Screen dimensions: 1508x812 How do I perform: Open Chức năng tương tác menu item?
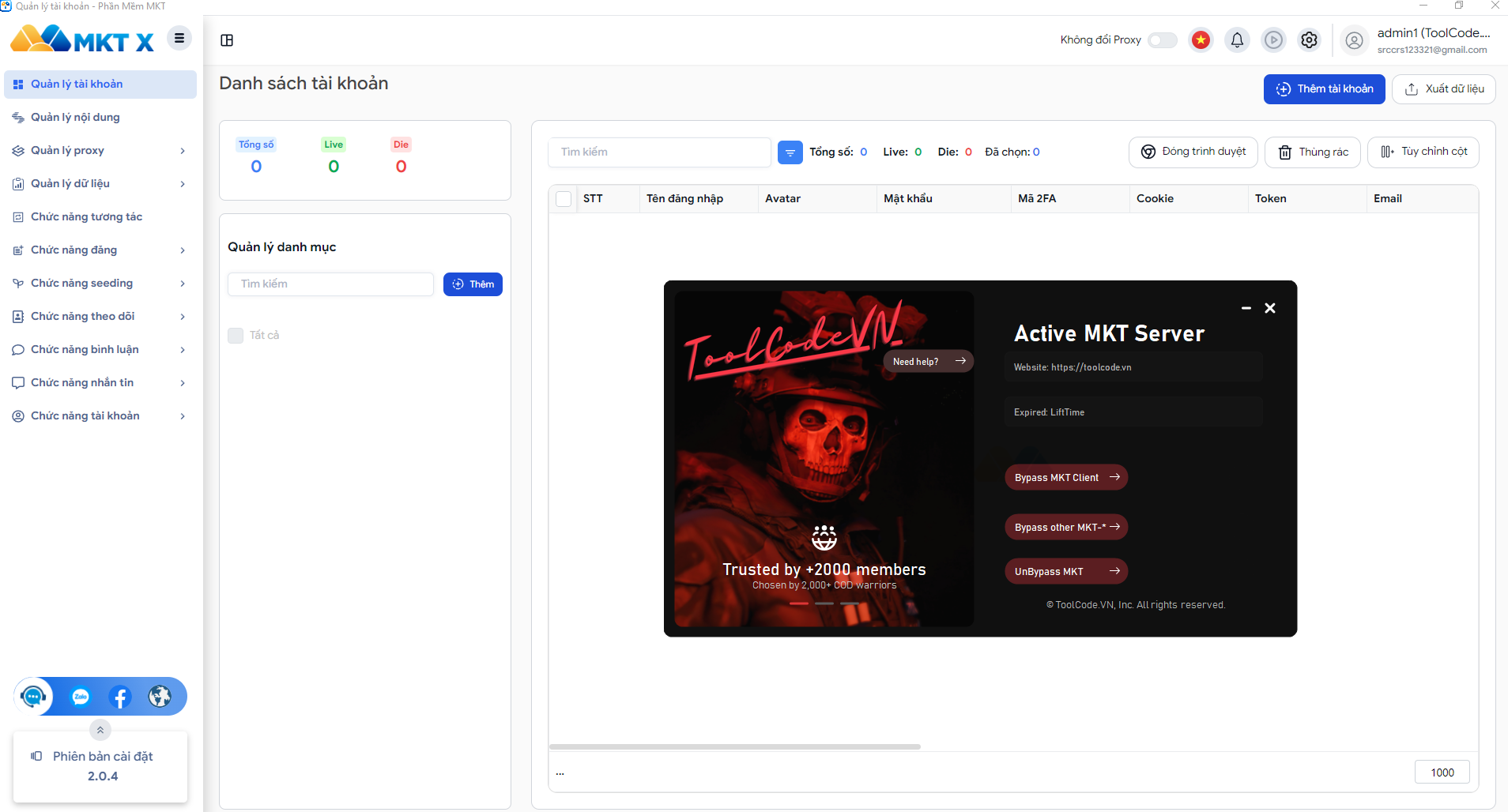coord(100,217)
